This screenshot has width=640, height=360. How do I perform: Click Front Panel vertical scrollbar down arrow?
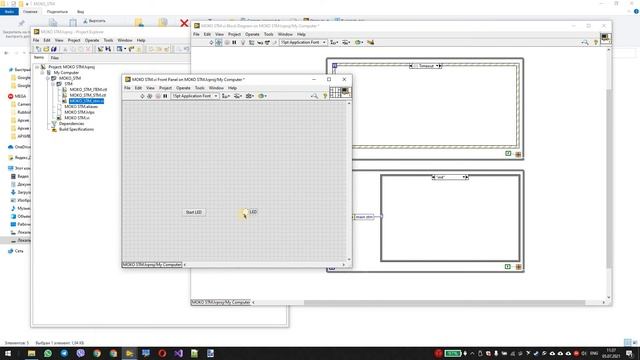349,260
